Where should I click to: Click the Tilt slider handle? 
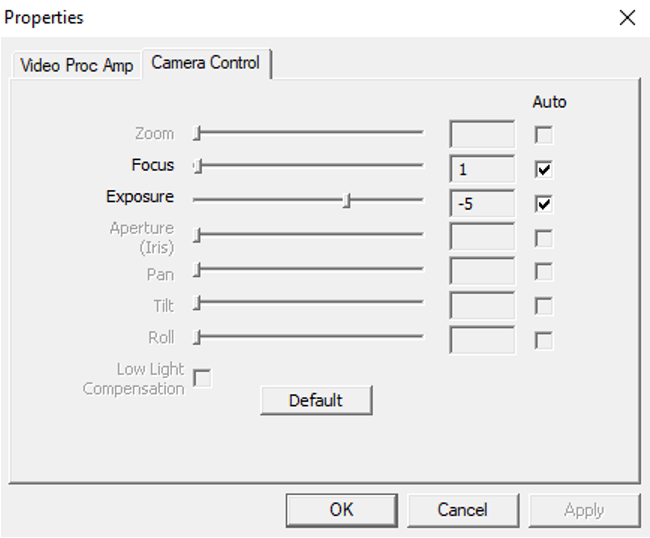[x=197, y=303]
